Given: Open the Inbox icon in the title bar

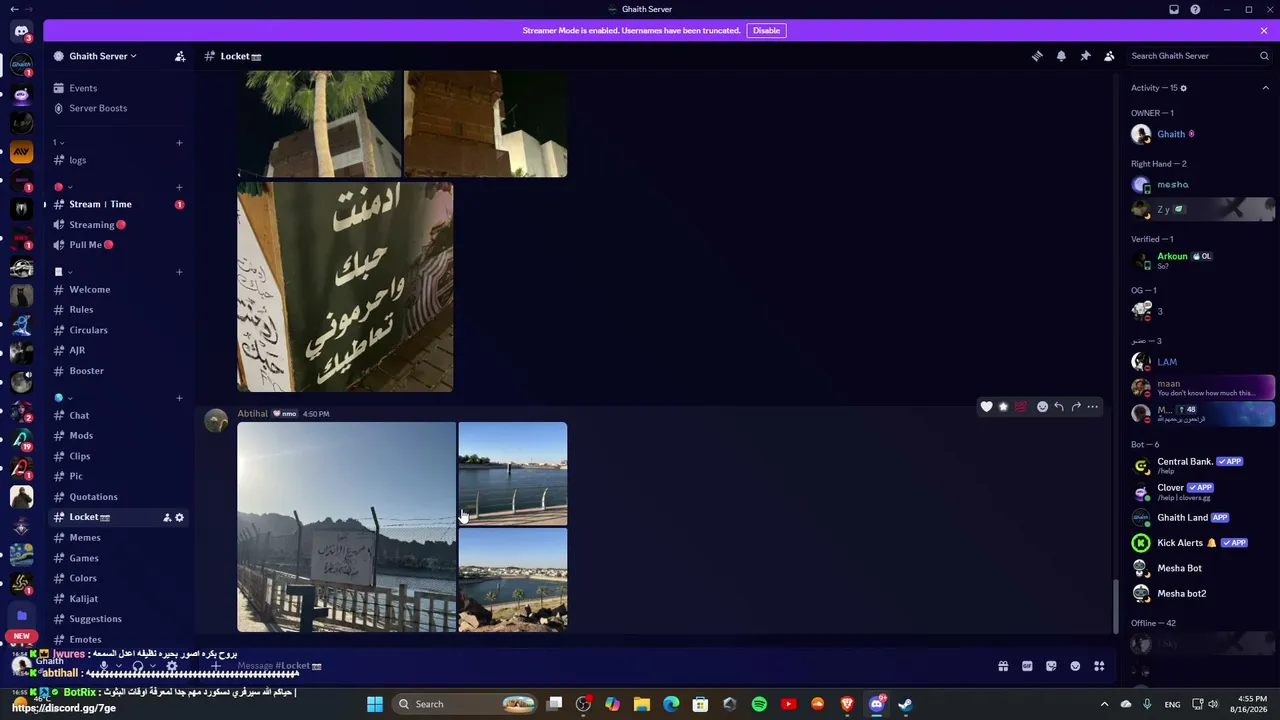Looking at the screenshot, I should tap(1174, 10).
